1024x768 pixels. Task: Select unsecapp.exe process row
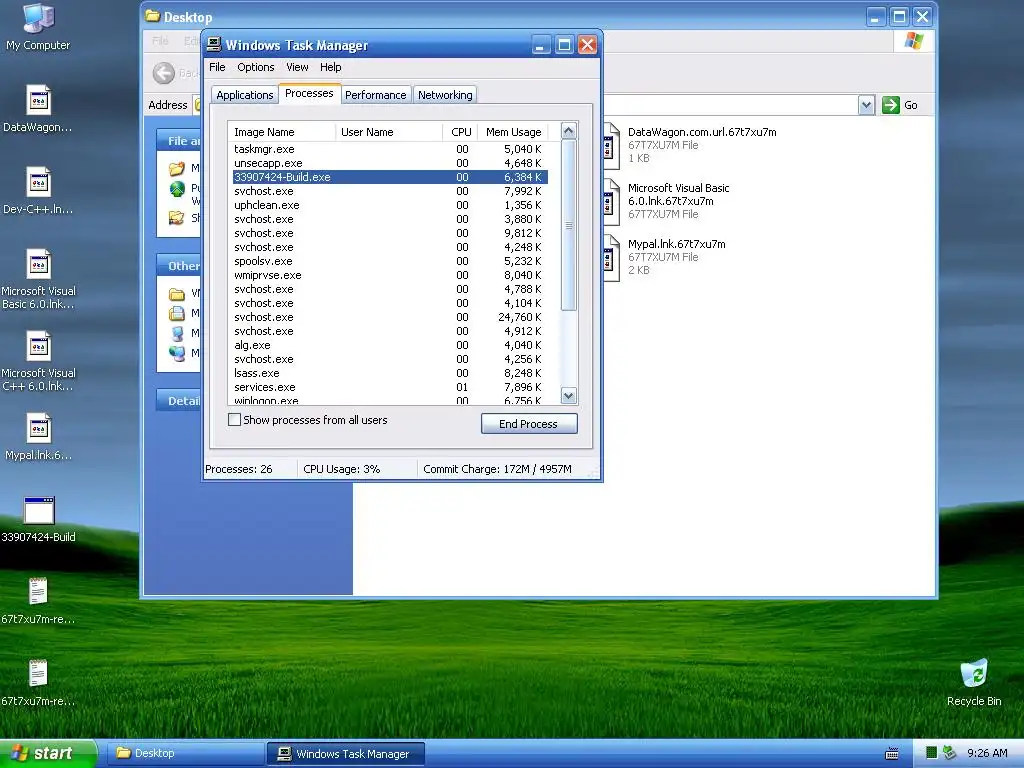[390, 163]
